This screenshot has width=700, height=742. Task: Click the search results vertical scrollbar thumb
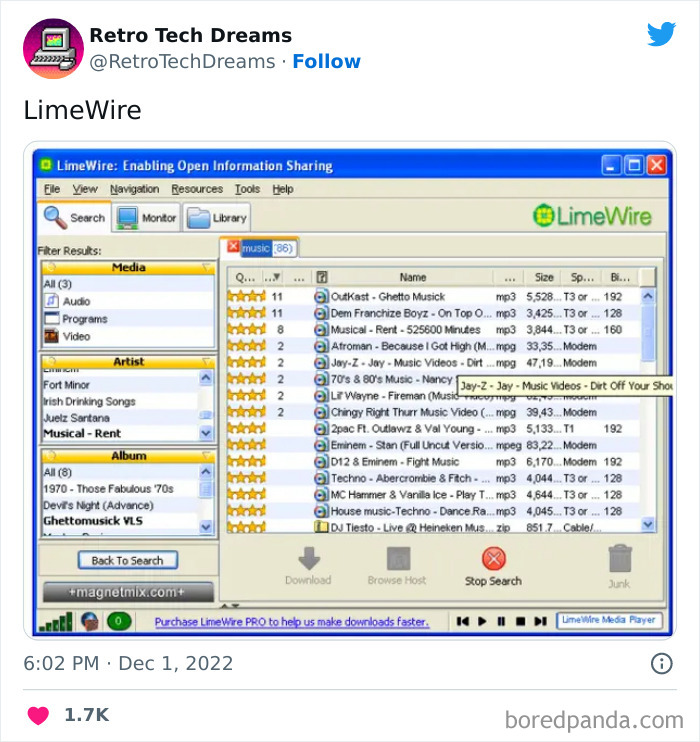click(x=648, y=332)
